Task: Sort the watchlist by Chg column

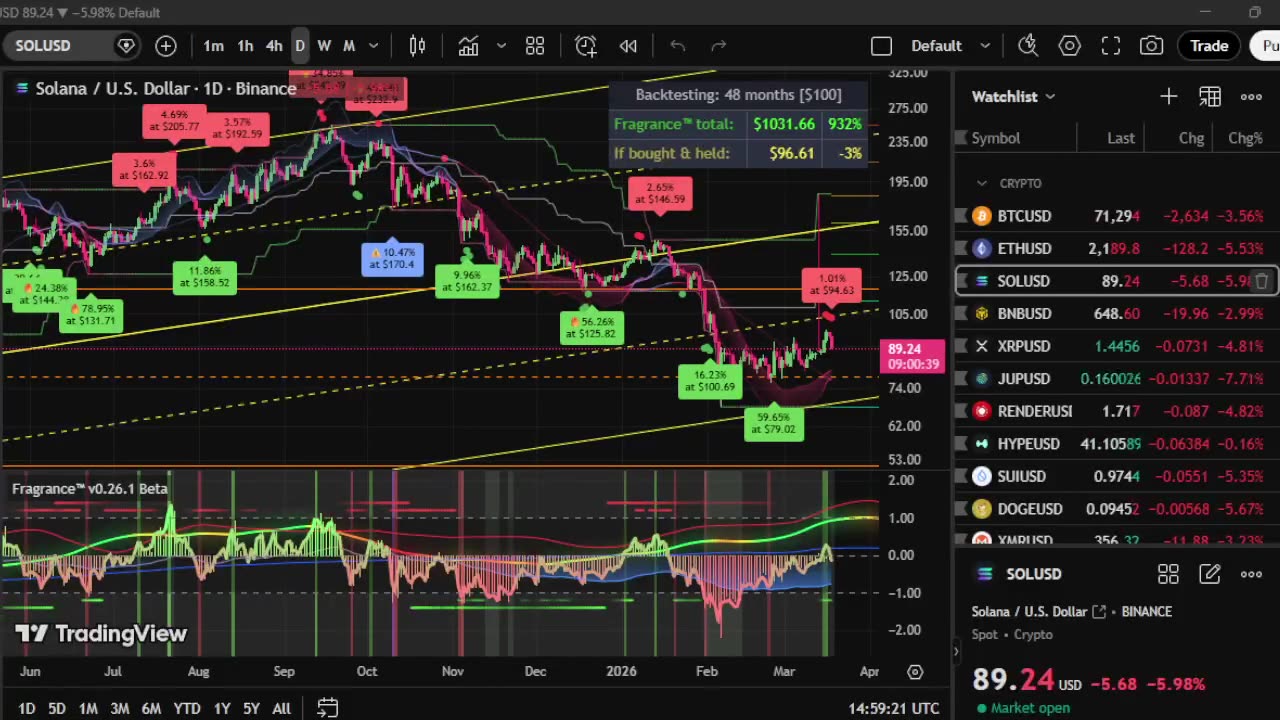Action: click(1191, 138)
